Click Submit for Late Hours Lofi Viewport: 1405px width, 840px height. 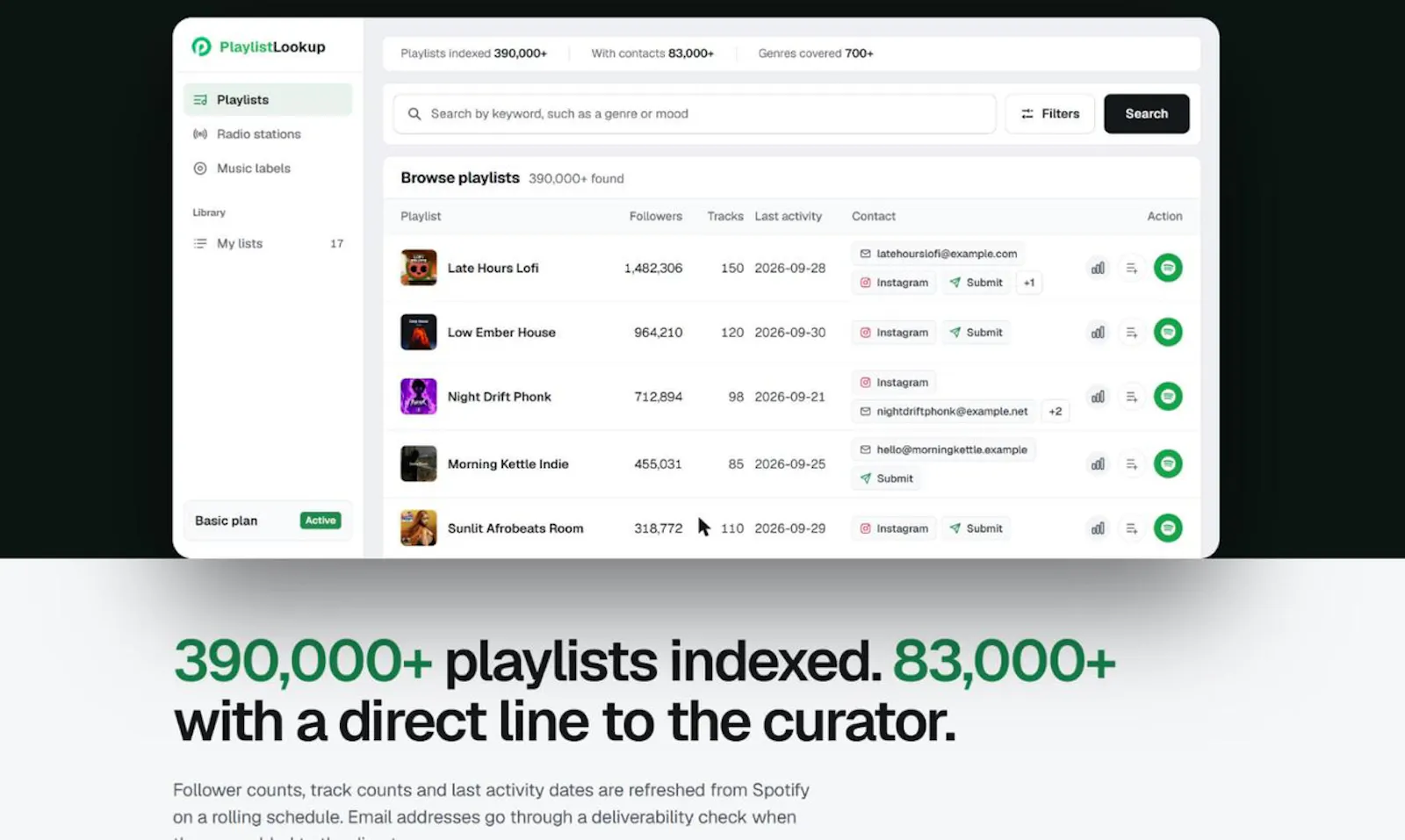point(976,283)
